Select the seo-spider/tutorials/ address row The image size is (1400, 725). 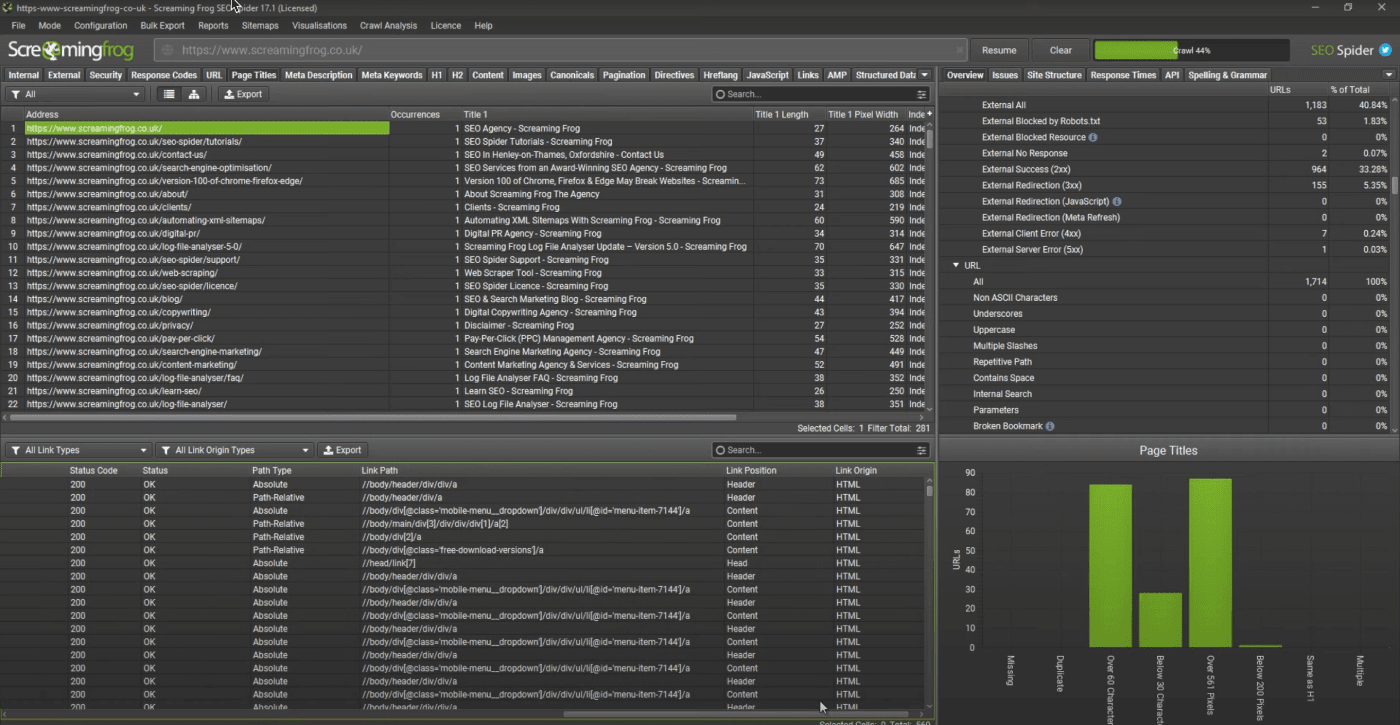click(207, 142)
